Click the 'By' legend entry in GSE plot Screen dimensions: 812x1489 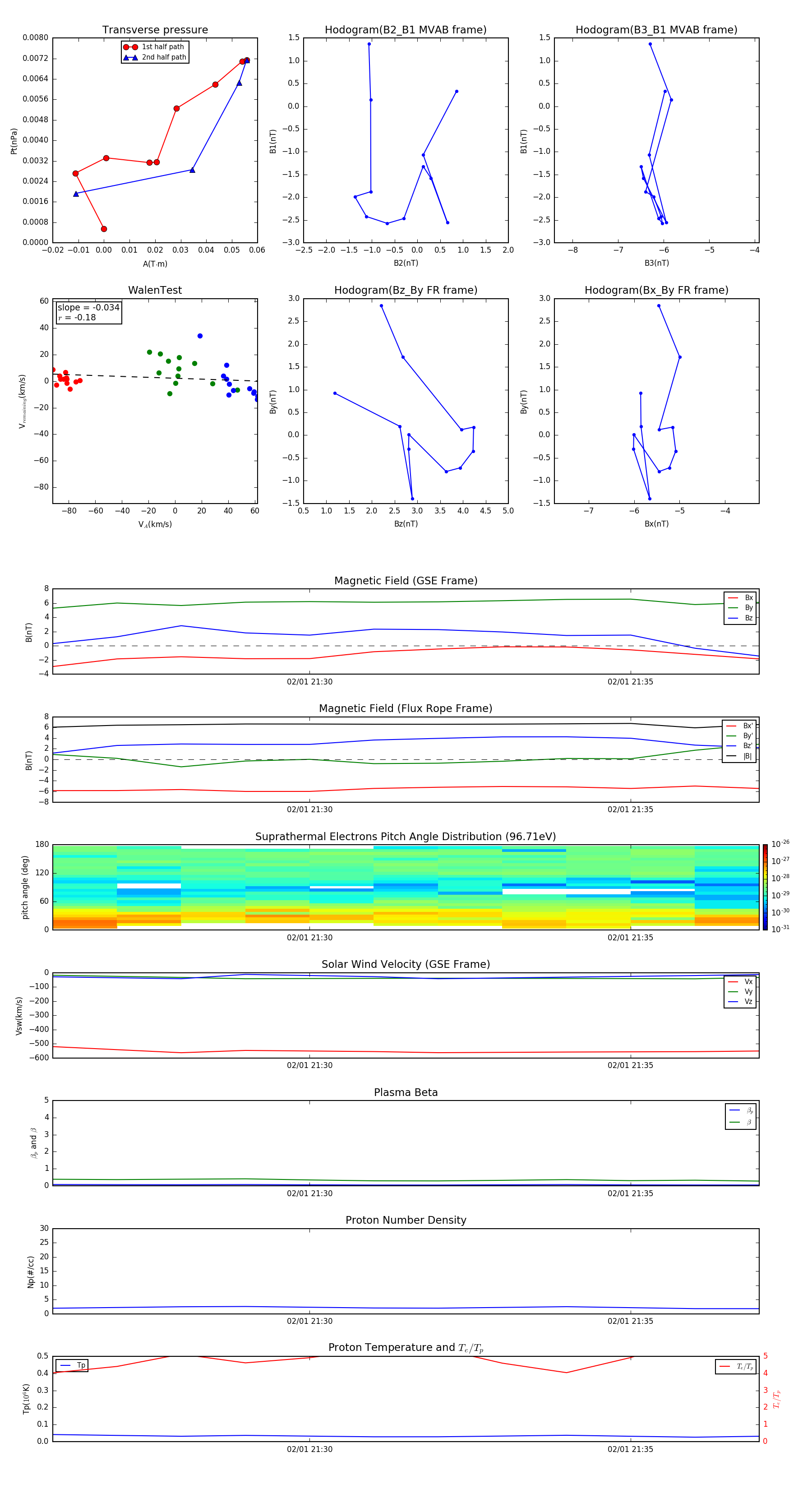(x=740, y=607)
